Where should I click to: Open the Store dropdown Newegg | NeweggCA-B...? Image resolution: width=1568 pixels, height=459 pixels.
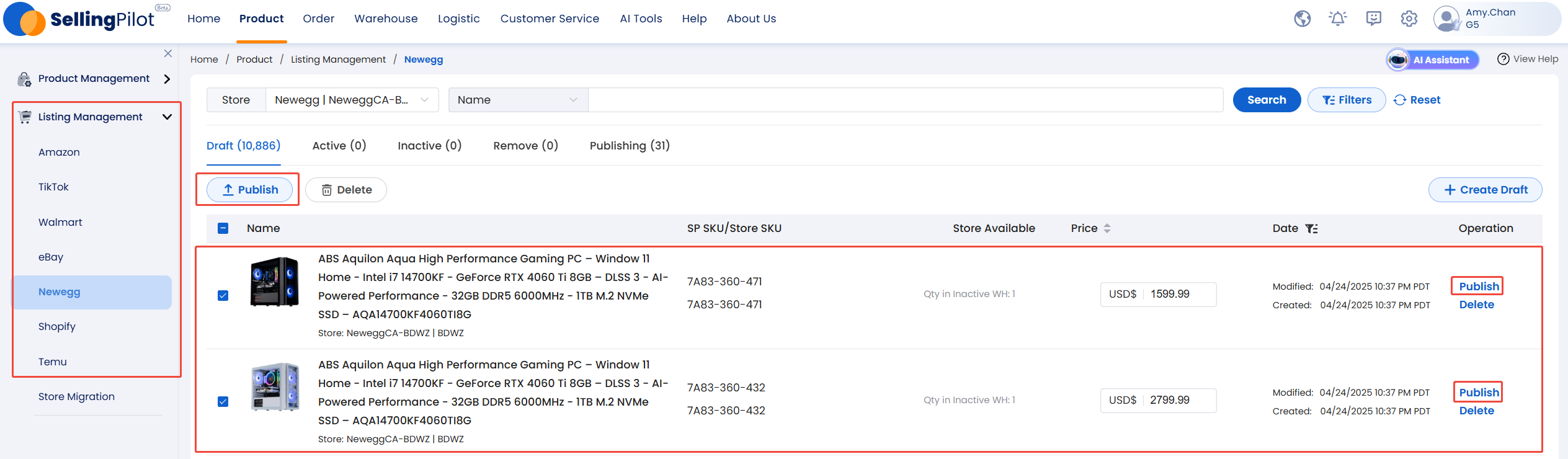coord(352,100)
